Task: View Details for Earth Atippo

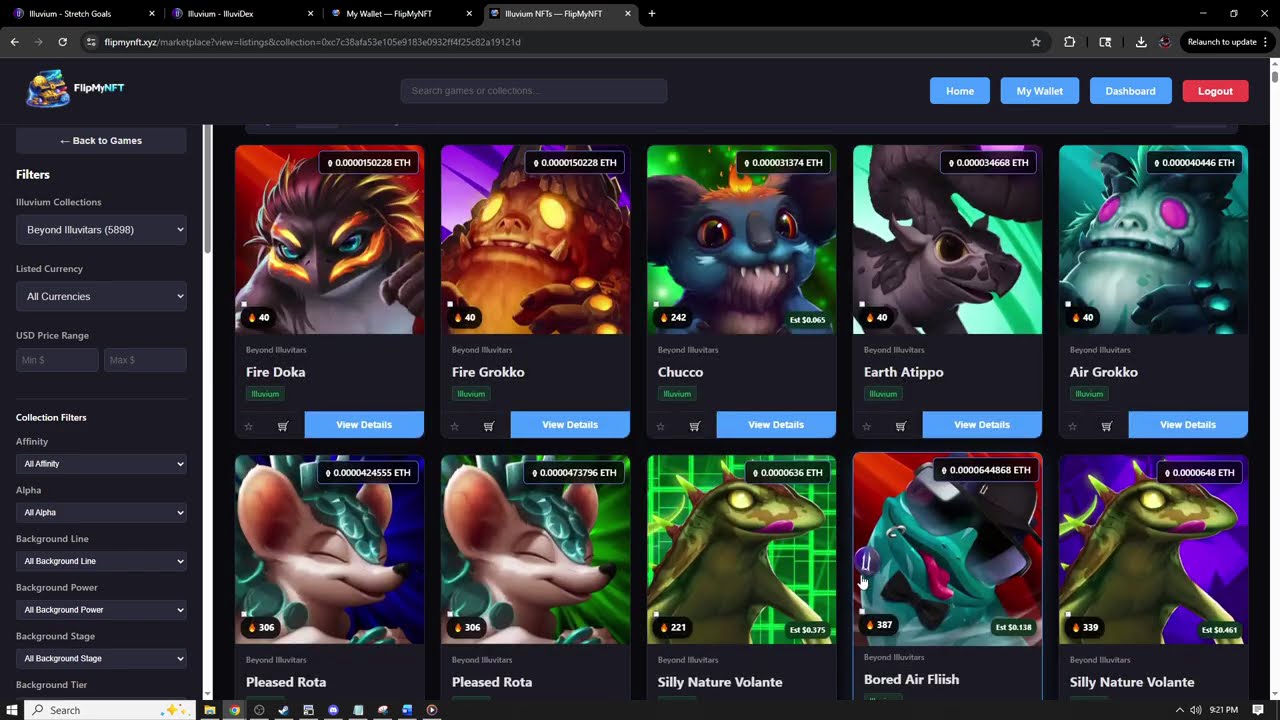Action: [982, 425]
